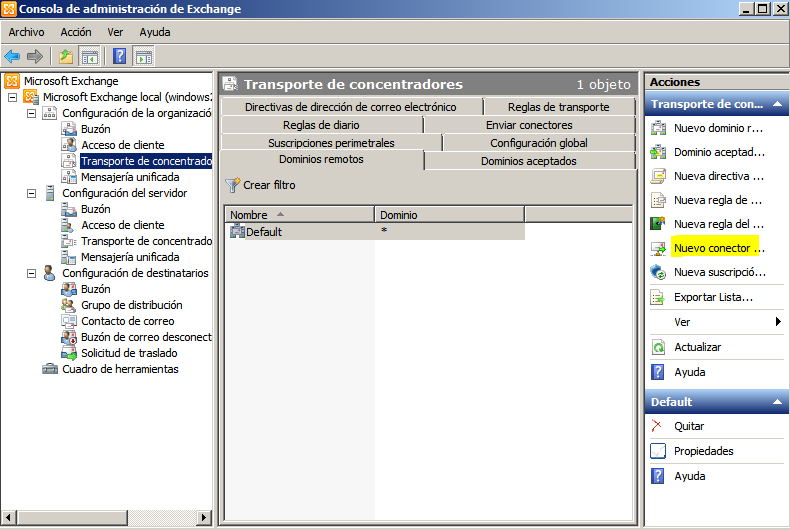Switch to Configuración global tab
Screen dimensions: 790x530
coord(539,143)
